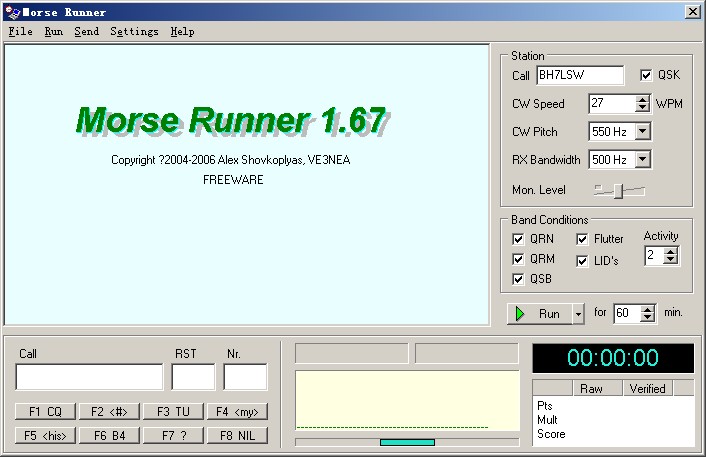Screen dimensions: 706x457
Task: Click the station Call field BH7LSW
Action: pyautogui.click(x=580, y=75)
